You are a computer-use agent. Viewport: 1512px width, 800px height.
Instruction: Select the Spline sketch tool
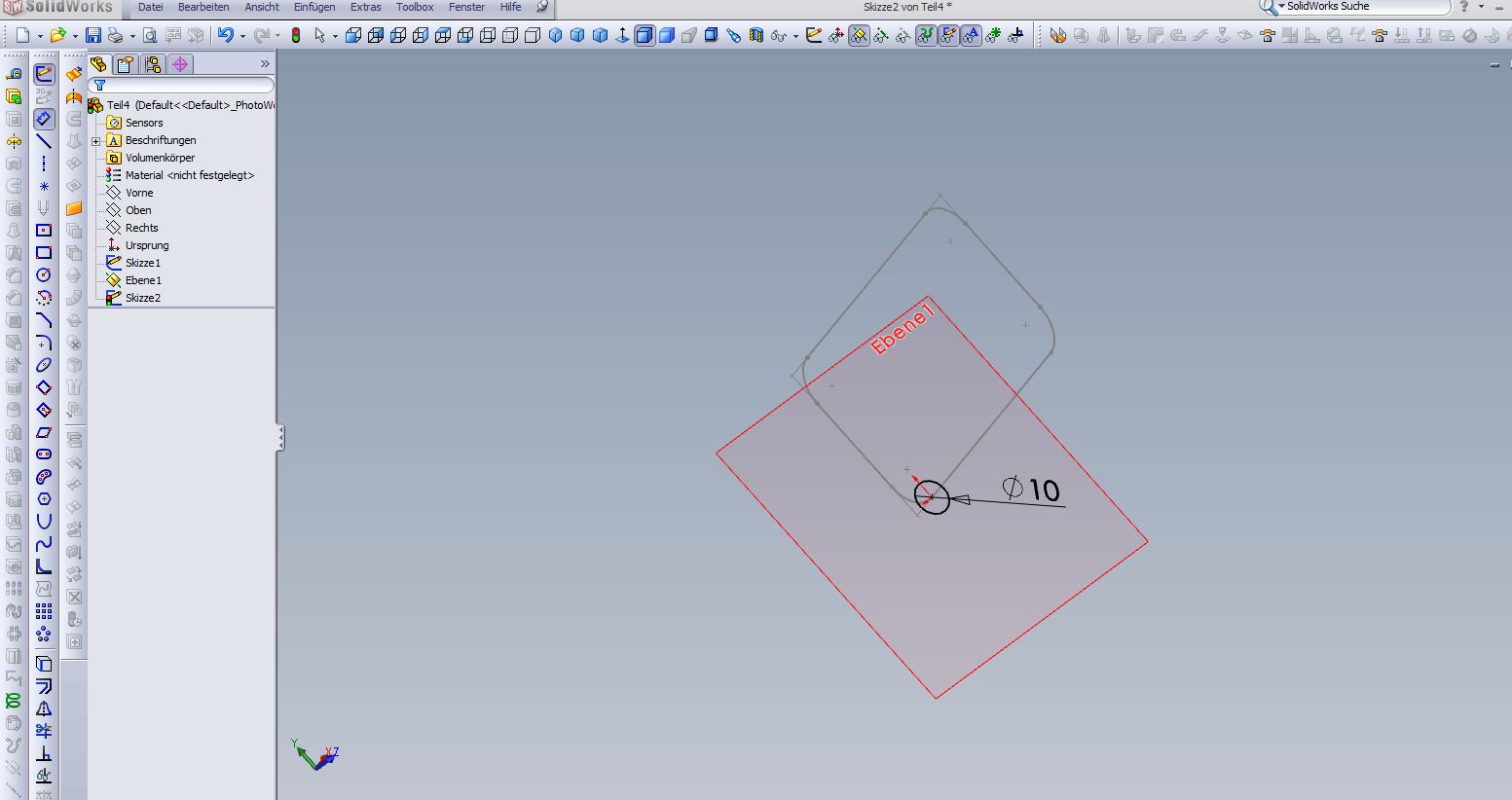click(x=44, y=544)
